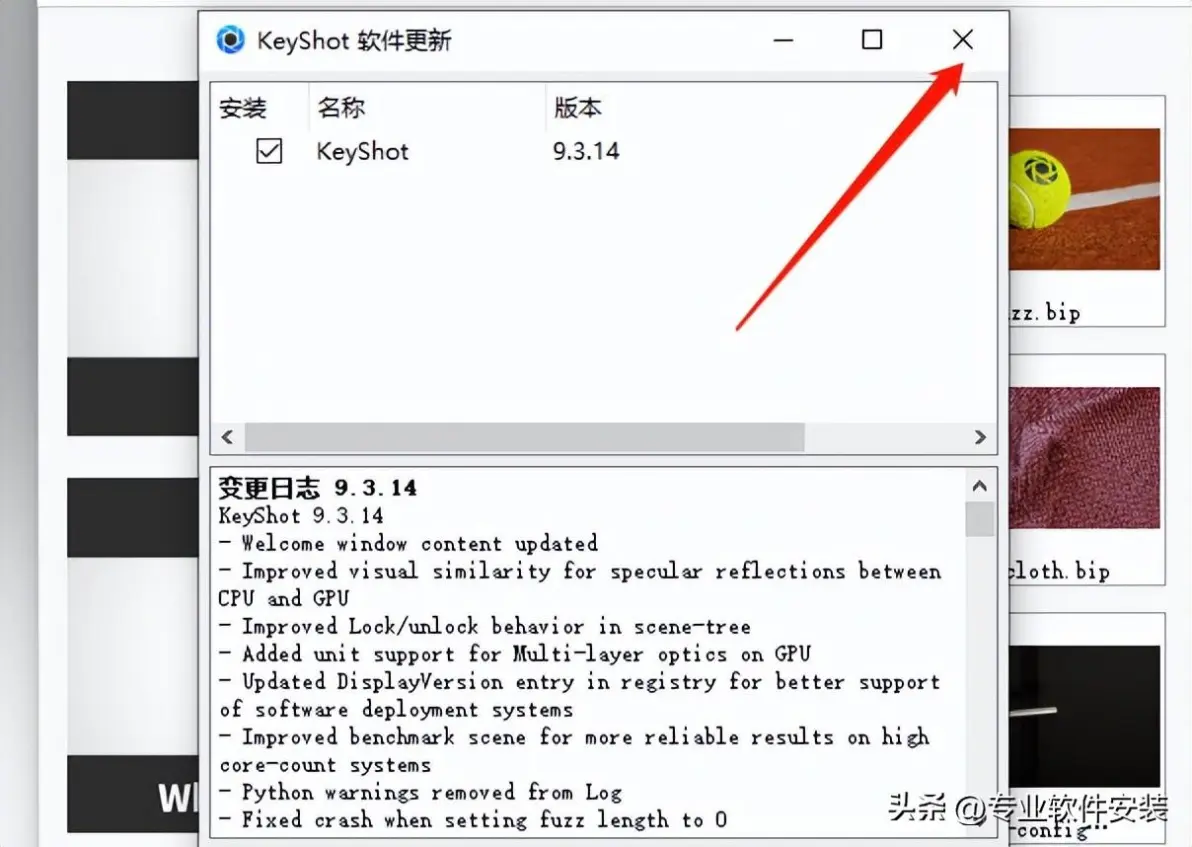Close the KeyShot software update window
1192x847 pixels.
[x=962, y=40]
